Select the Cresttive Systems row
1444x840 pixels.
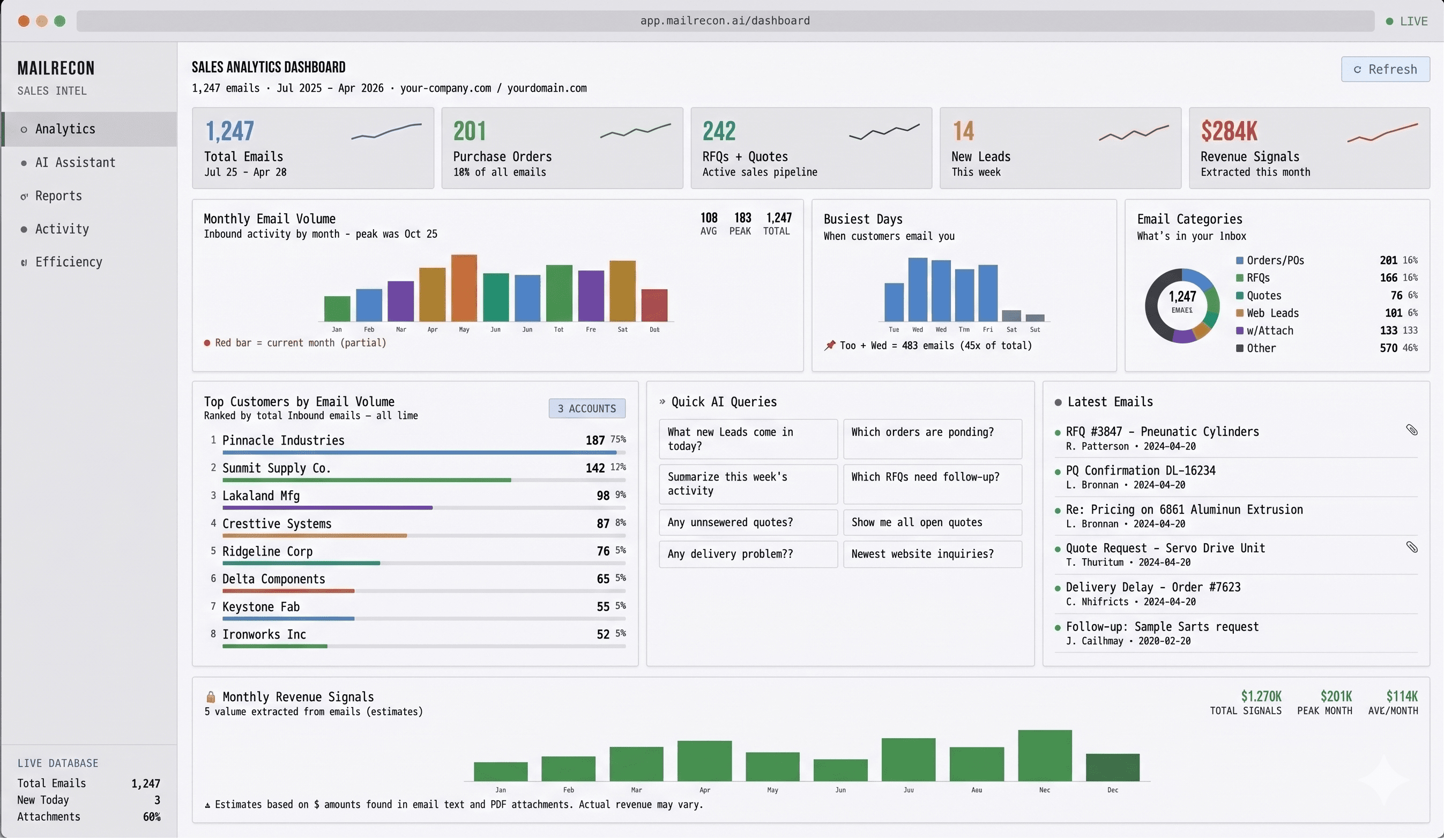pyautogui.click(x=417, y=527)
